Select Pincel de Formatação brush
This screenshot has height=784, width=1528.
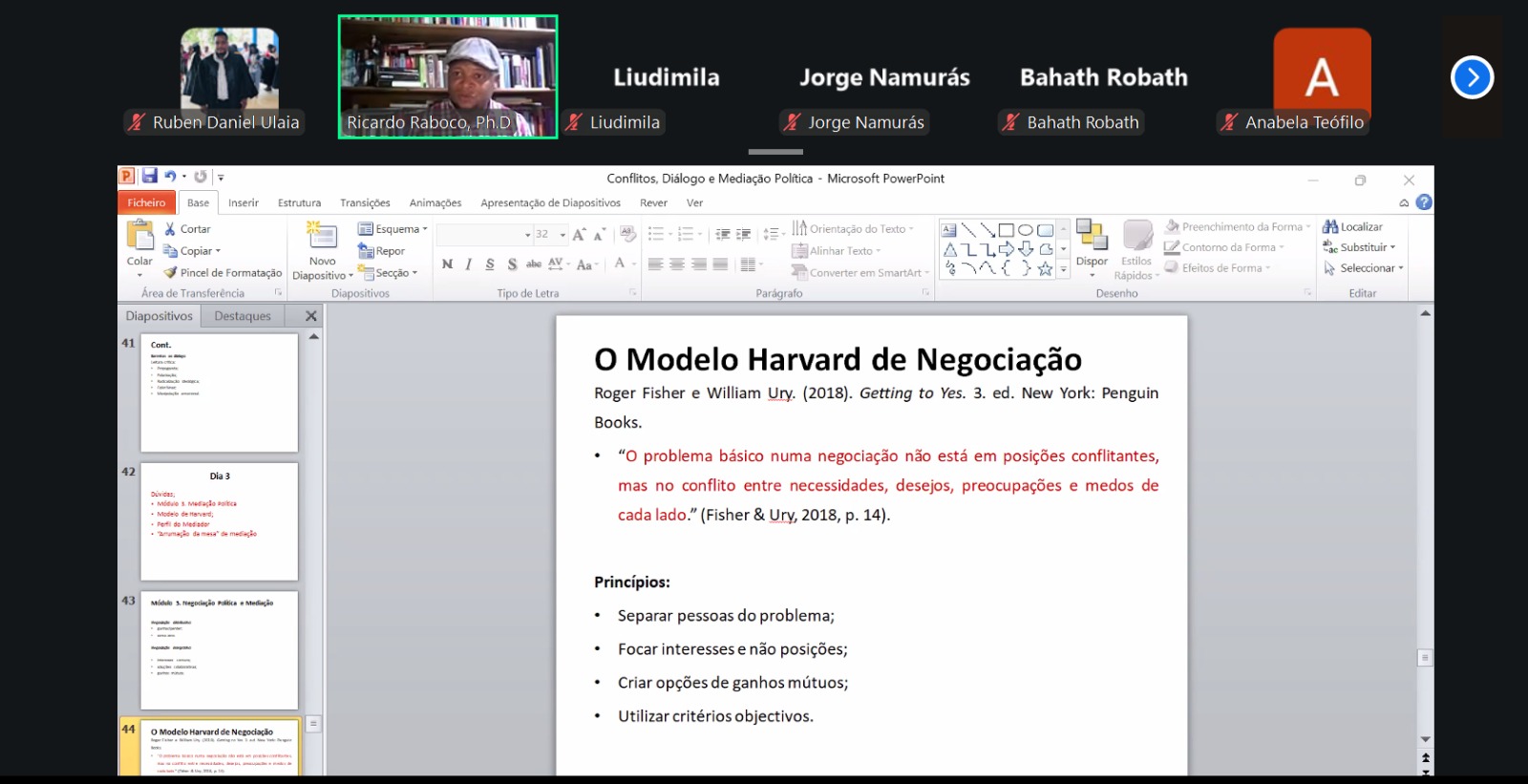pyautogui.click(x=223, y=273)
